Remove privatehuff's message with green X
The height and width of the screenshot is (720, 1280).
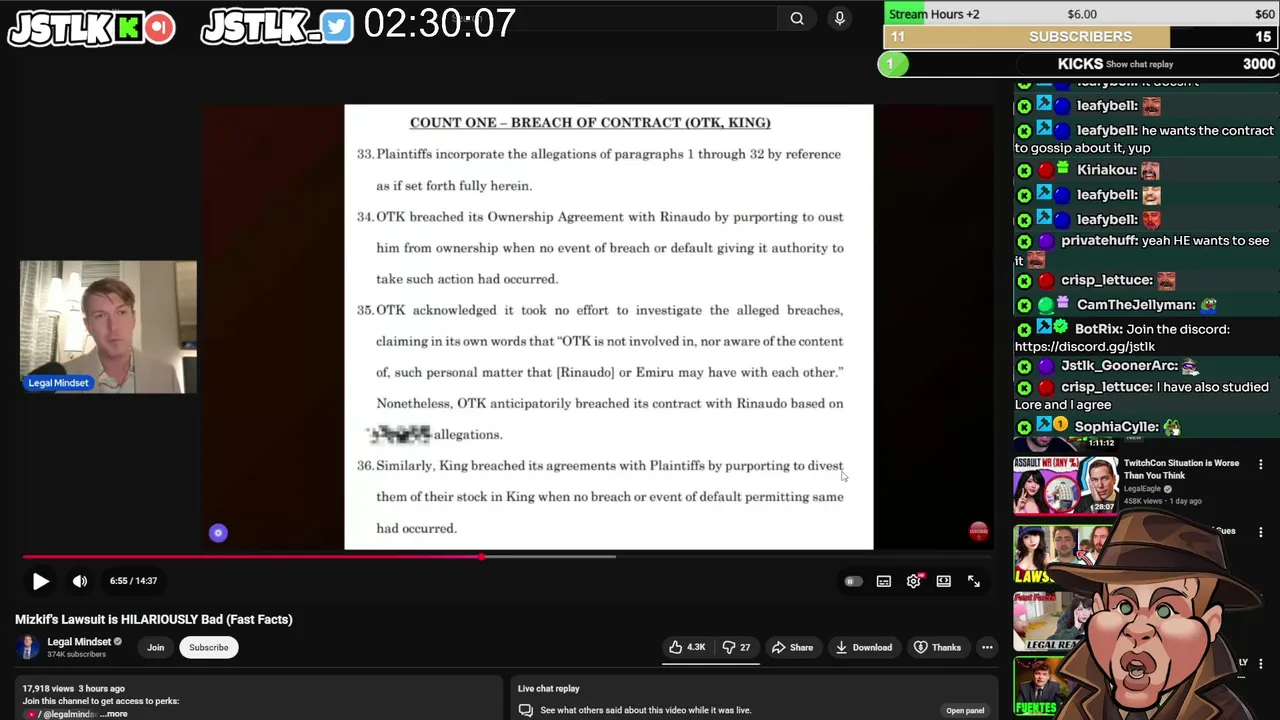pyautogui.click(x=1024, y=242)
